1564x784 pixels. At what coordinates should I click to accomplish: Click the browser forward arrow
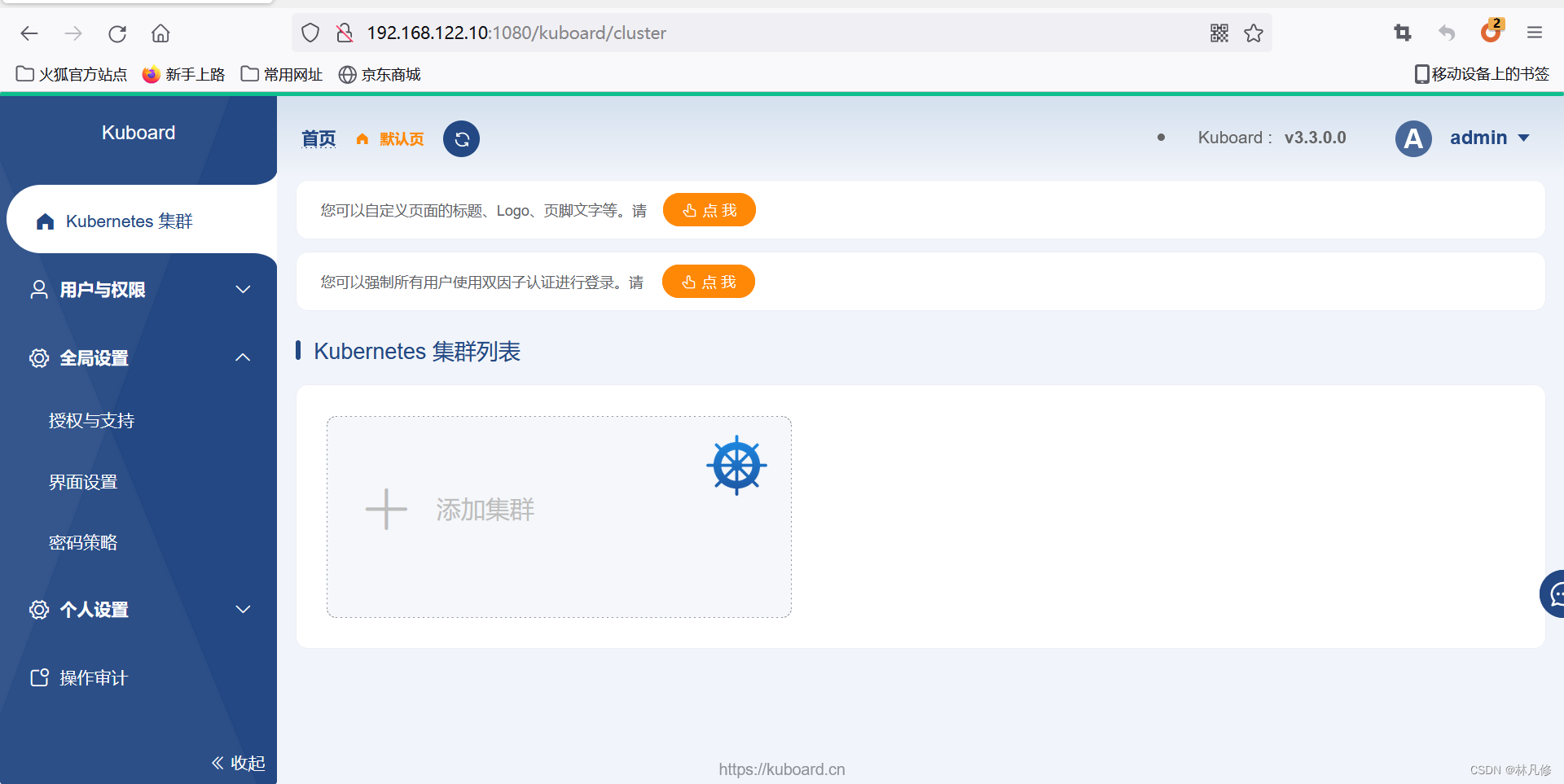point(73,33)
